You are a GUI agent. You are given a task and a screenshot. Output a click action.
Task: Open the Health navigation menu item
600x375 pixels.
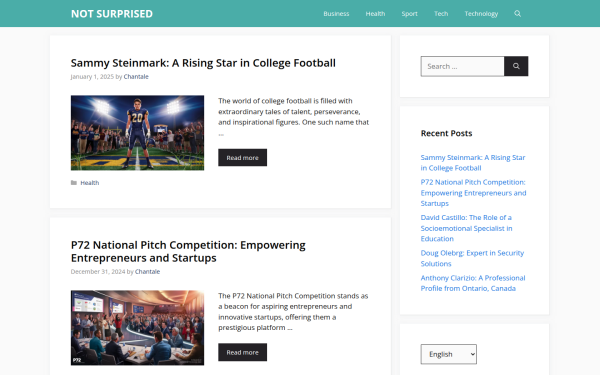click(x=375, y=14)
